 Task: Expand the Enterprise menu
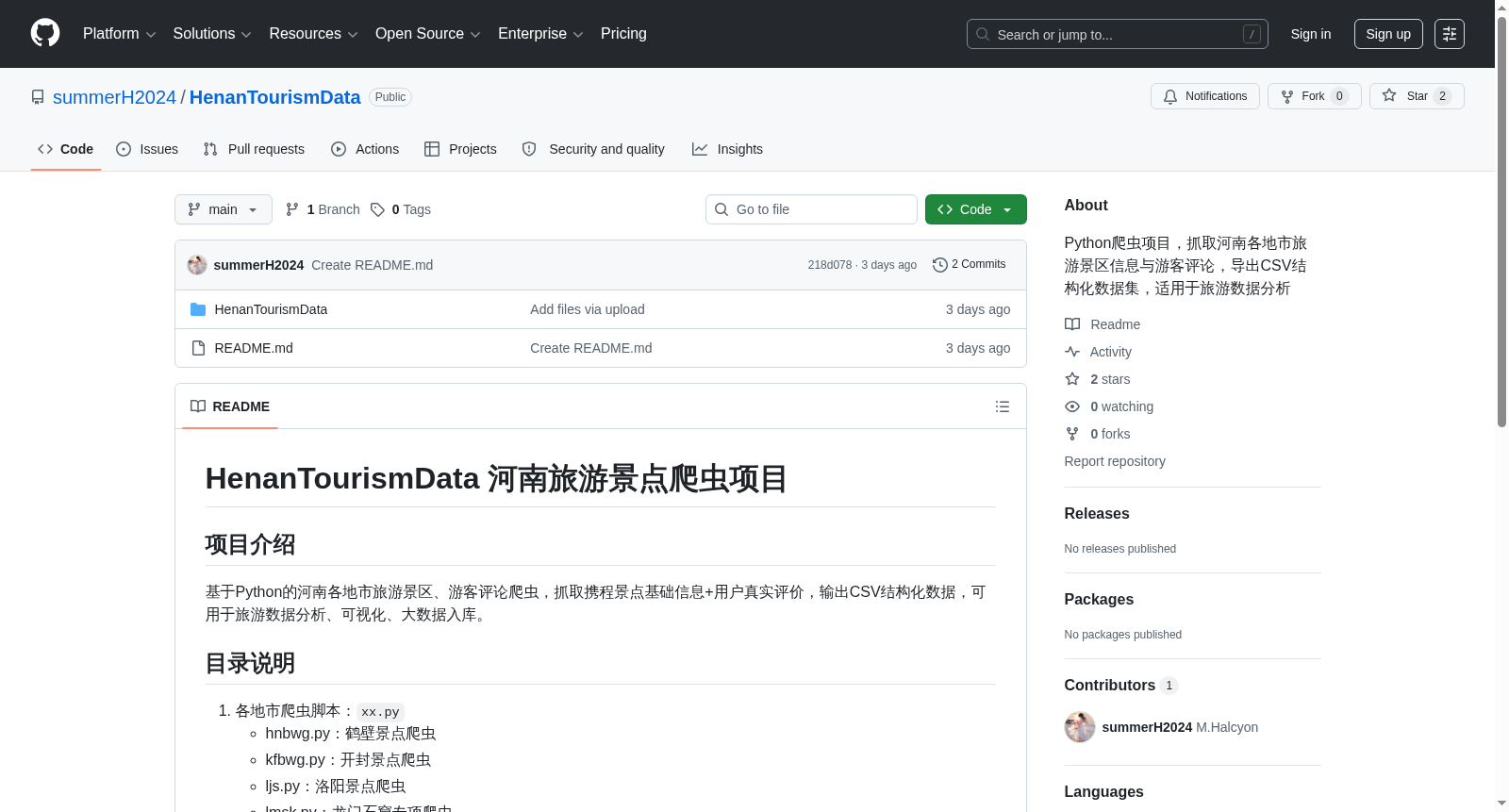click(540, 34)
